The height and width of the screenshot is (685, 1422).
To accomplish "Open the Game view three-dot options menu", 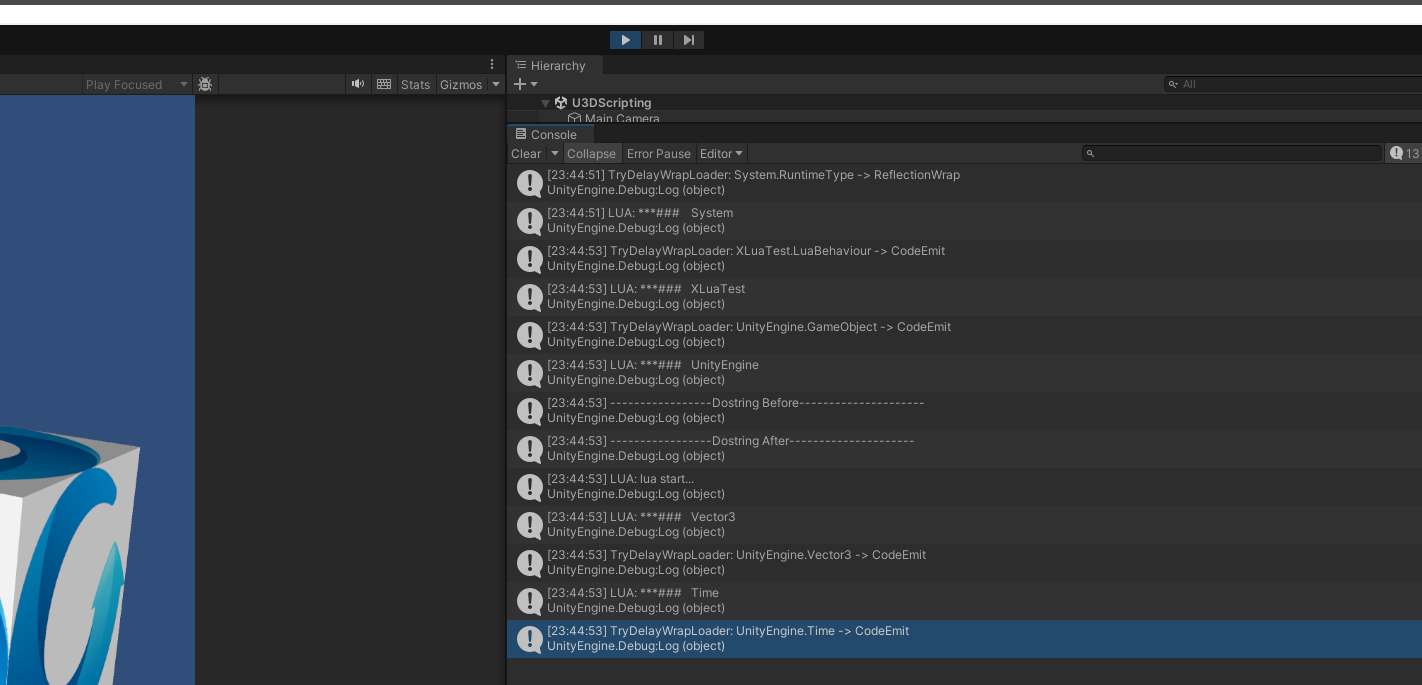I will [492, 64].
